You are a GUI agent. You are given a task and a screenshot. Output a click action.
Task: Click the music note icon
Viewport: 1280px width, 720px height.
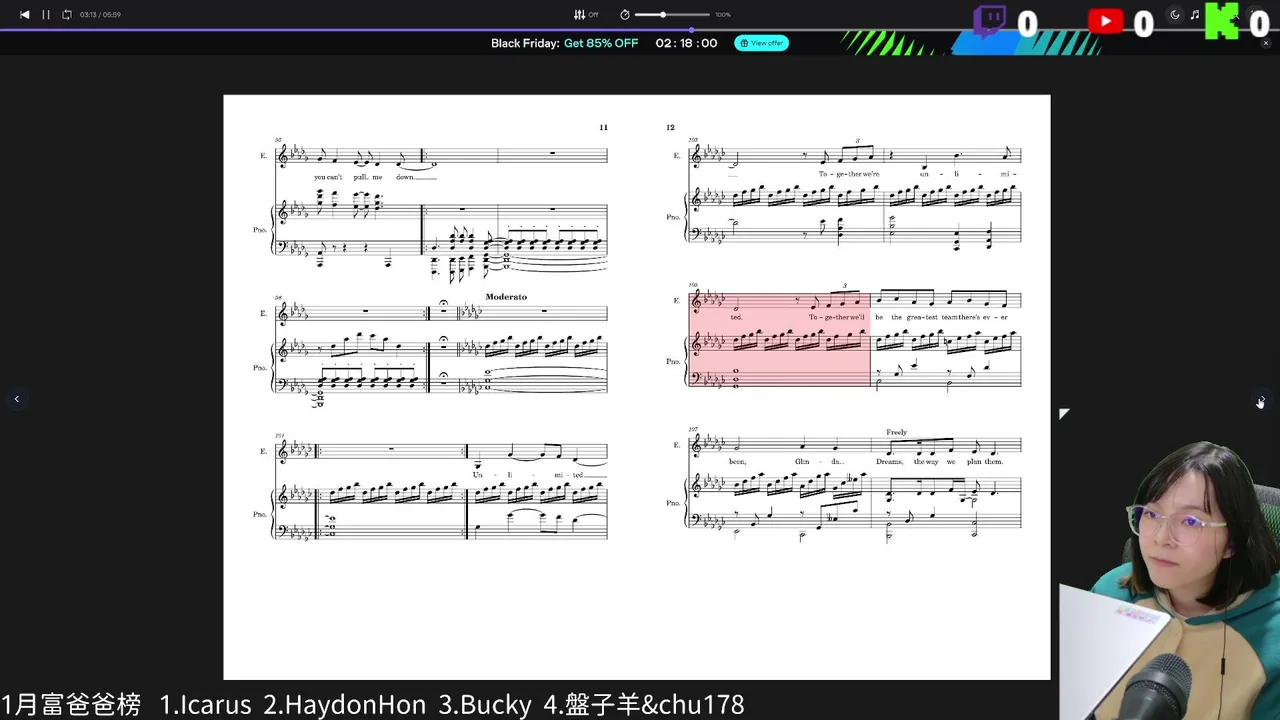pos(1194,15)
